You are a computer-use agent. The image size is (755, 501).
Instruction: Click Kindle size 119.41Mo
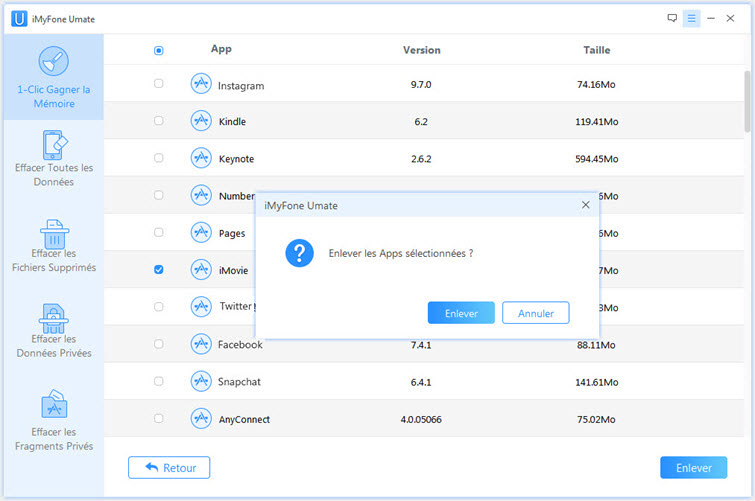pos(597,122)
